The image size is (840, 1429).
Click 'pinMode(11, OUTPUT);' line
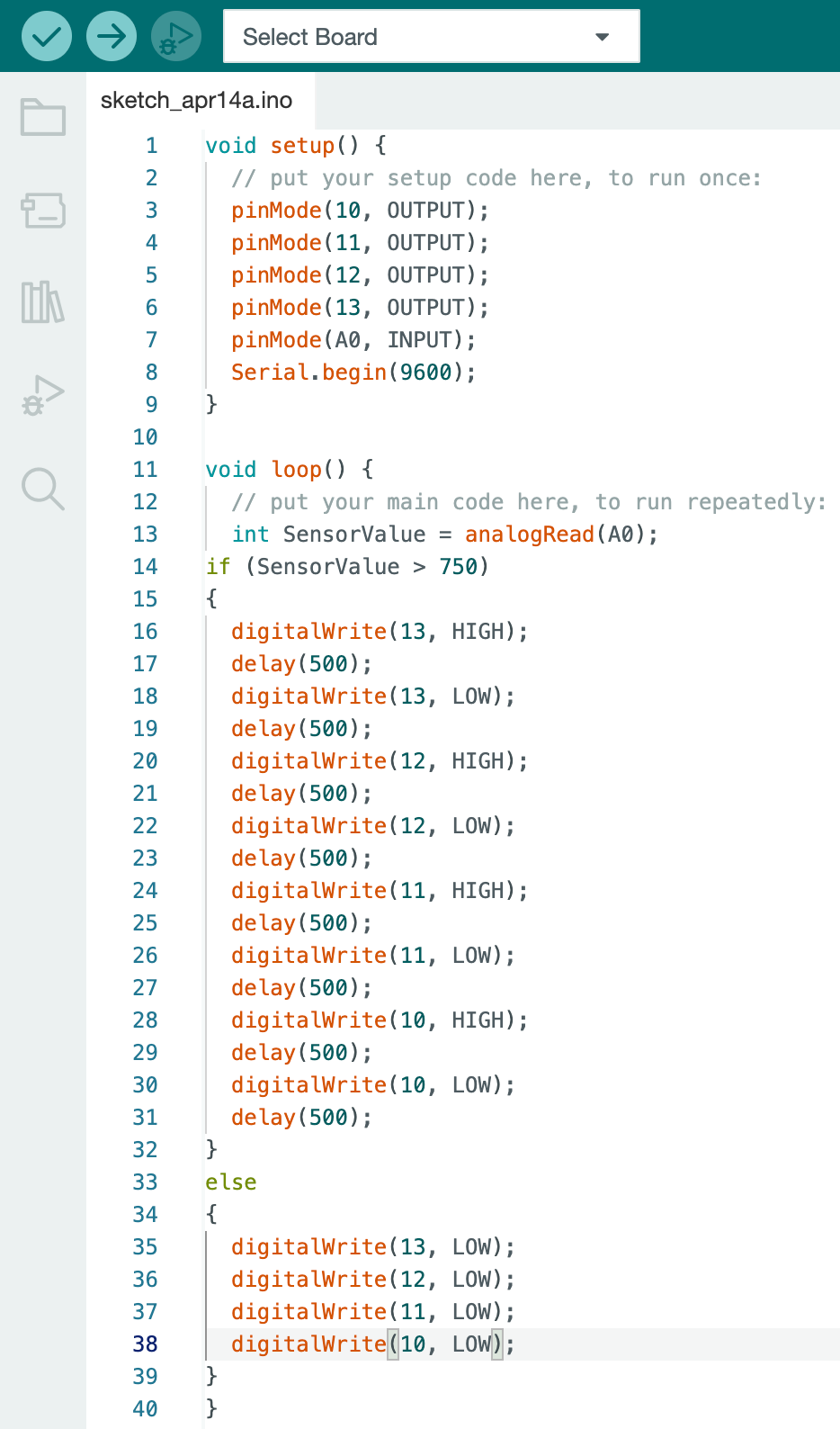(360, 243)
